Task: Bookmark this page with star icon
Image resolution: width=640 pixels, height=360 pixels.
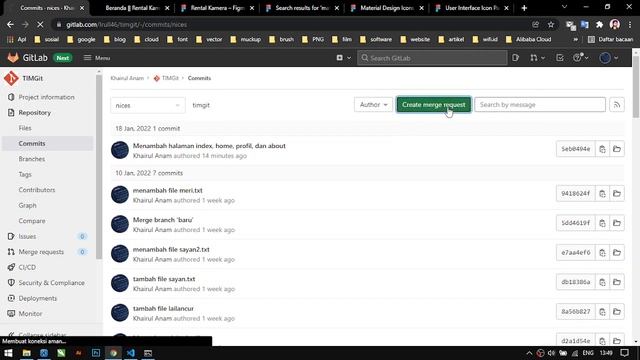Action: point(551,24)
